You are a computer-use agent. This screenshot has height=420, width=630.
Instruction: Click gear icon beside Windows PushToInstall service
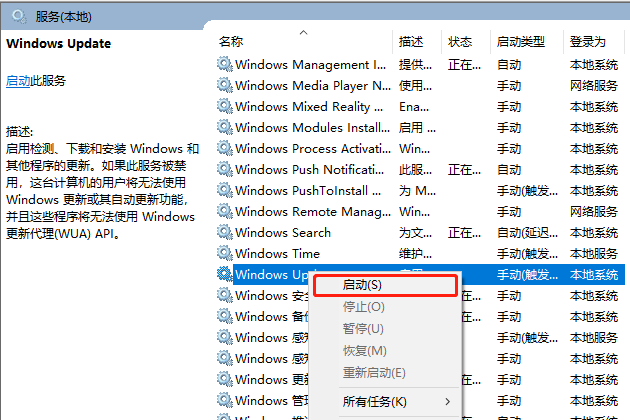225,190
